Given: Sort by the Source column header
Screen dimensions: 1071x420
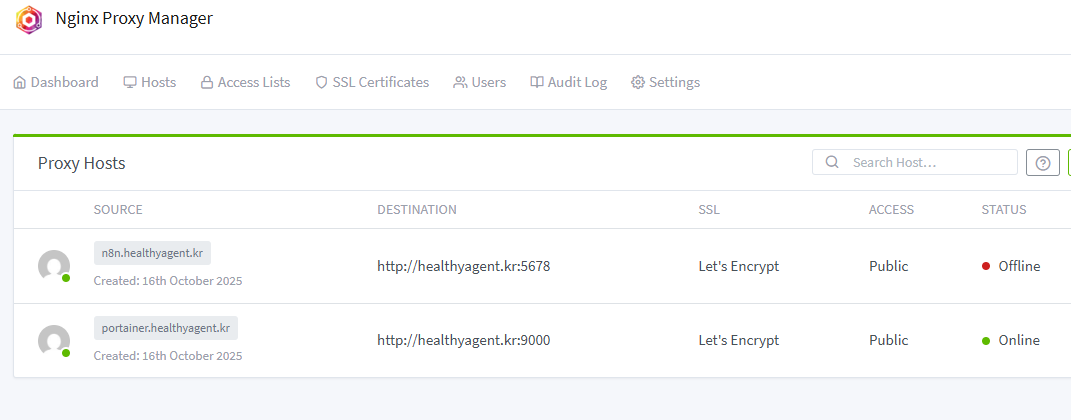Looking at the screenshot, I should (x=118, y=210).
